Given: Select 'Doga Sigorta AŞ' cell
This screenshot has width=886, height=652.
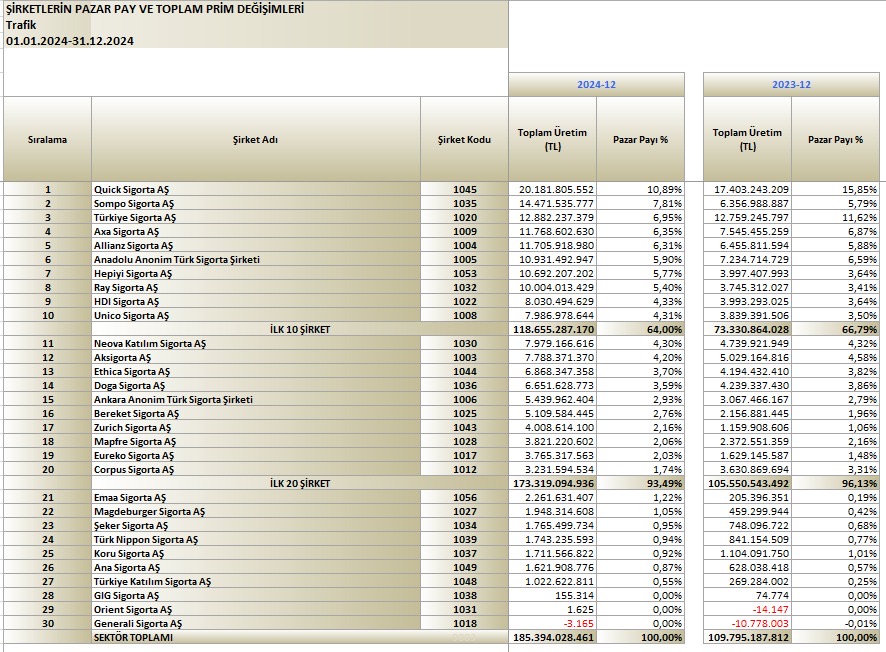Looking at the screenshot, I should (x=255, y=385).
